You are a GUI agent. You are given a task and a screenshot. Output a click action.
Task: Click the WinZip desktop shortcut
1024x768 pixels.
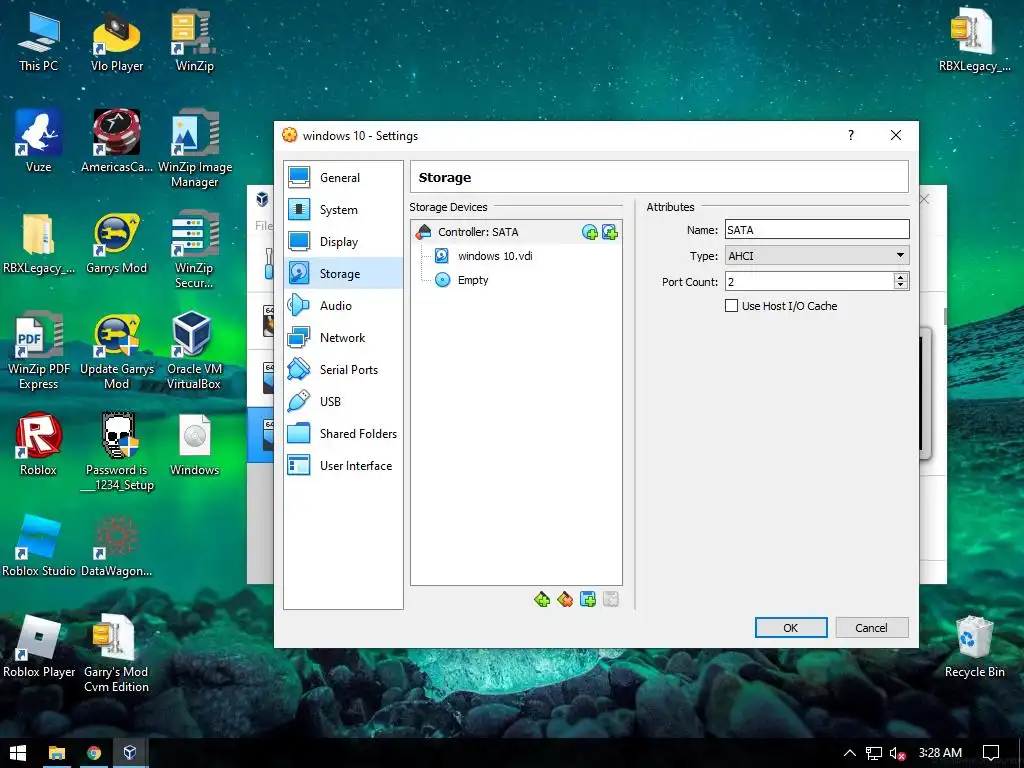tap(195, 41)
